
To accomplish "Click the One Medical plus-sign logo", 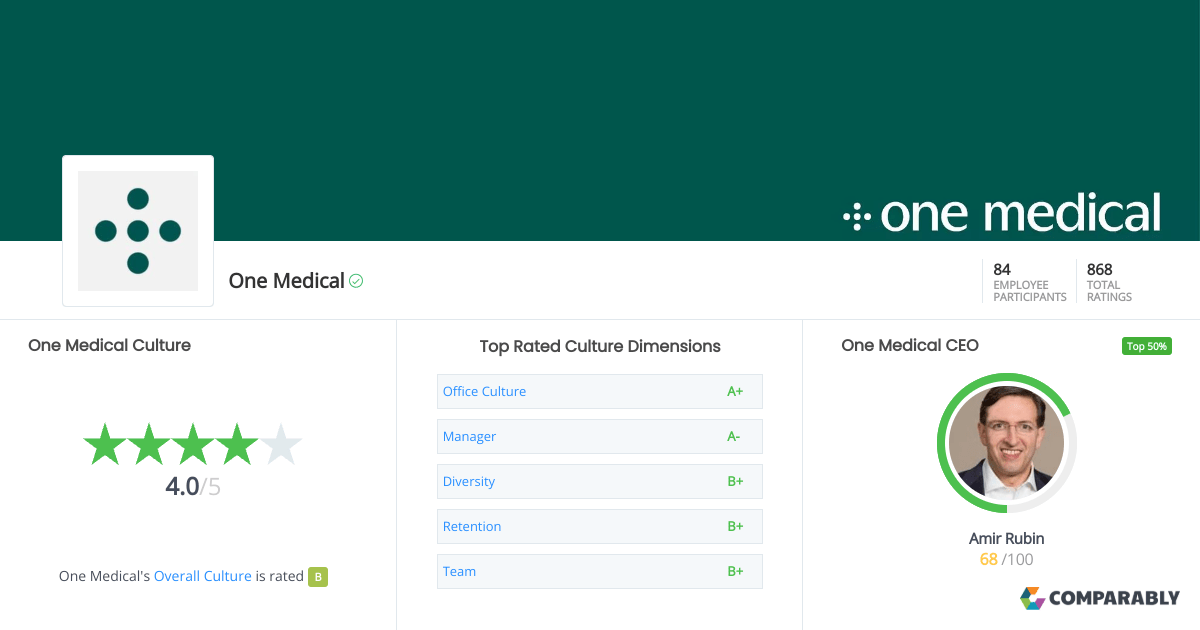I will click(137, 230).
